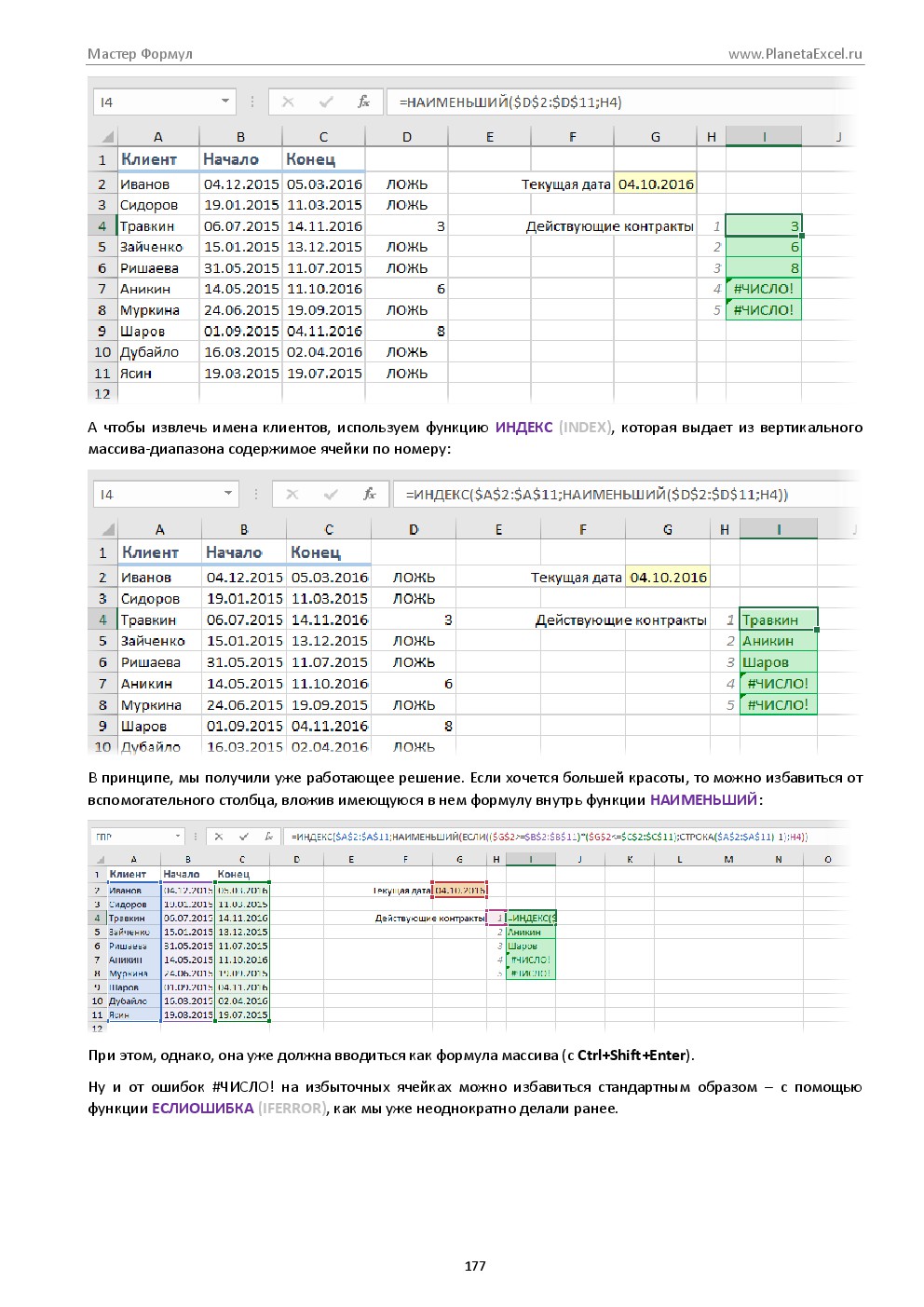Click the select-all corner triangle of the middle spreadsheet

click(109, 530)
